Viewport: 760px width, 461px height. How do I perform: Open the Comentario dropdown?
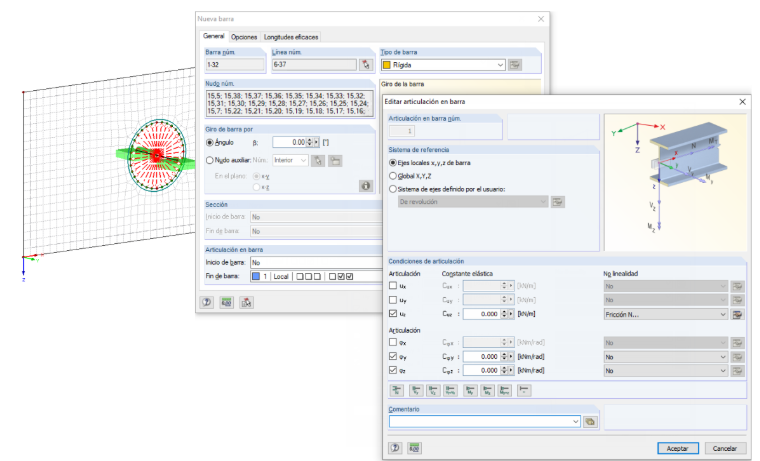[485, 422]
